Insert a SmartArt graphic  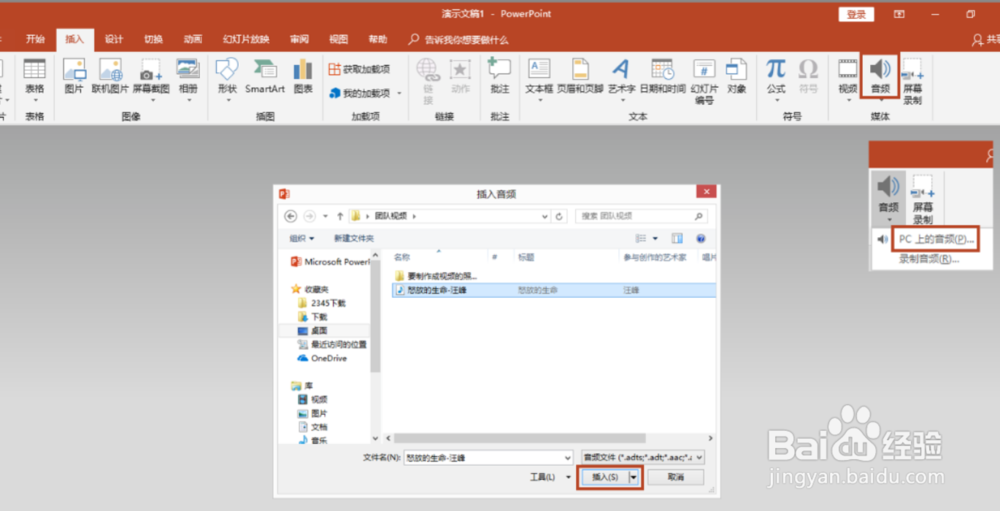coord(265,77)
